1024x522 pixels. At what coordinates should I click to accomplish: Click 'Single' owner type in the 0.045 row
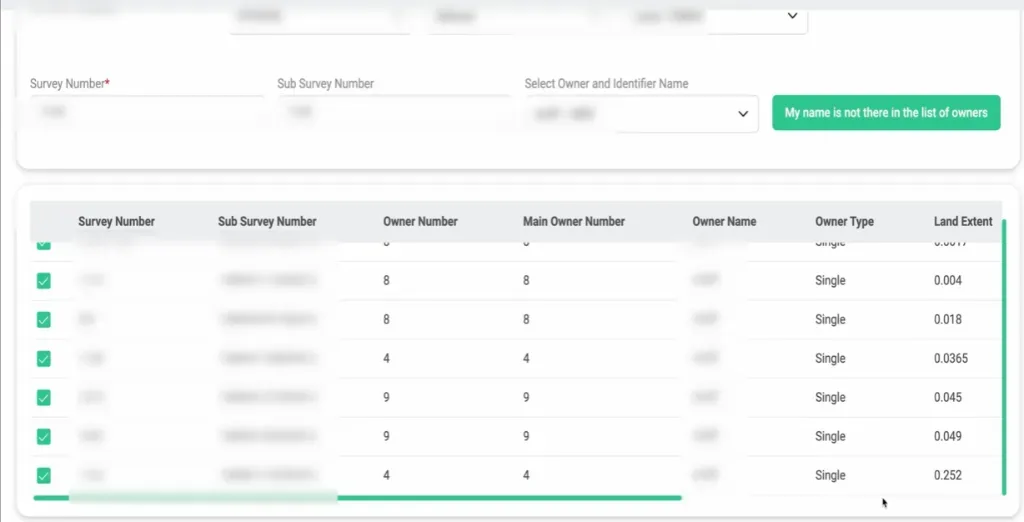click(830, 397)
